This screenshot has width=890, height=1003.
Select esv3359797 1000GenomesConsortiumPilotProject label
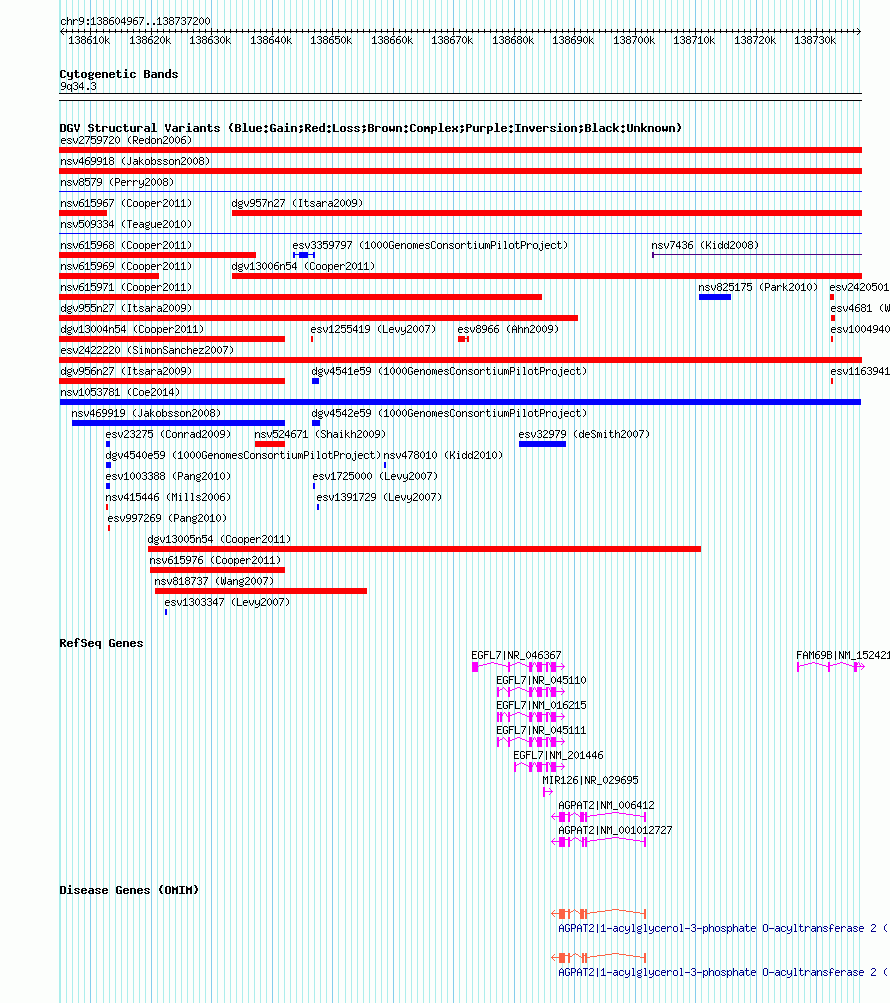[x=430, y=246]
